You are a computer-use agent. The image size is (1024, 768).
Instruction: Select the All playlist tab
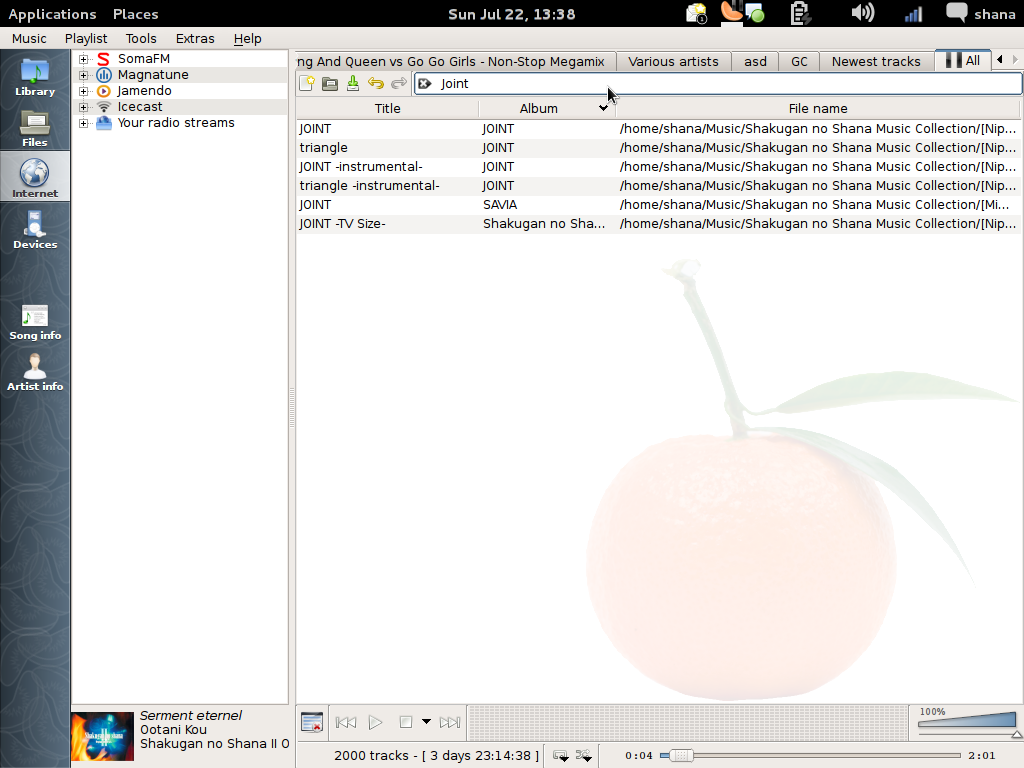tap(963, 61)
